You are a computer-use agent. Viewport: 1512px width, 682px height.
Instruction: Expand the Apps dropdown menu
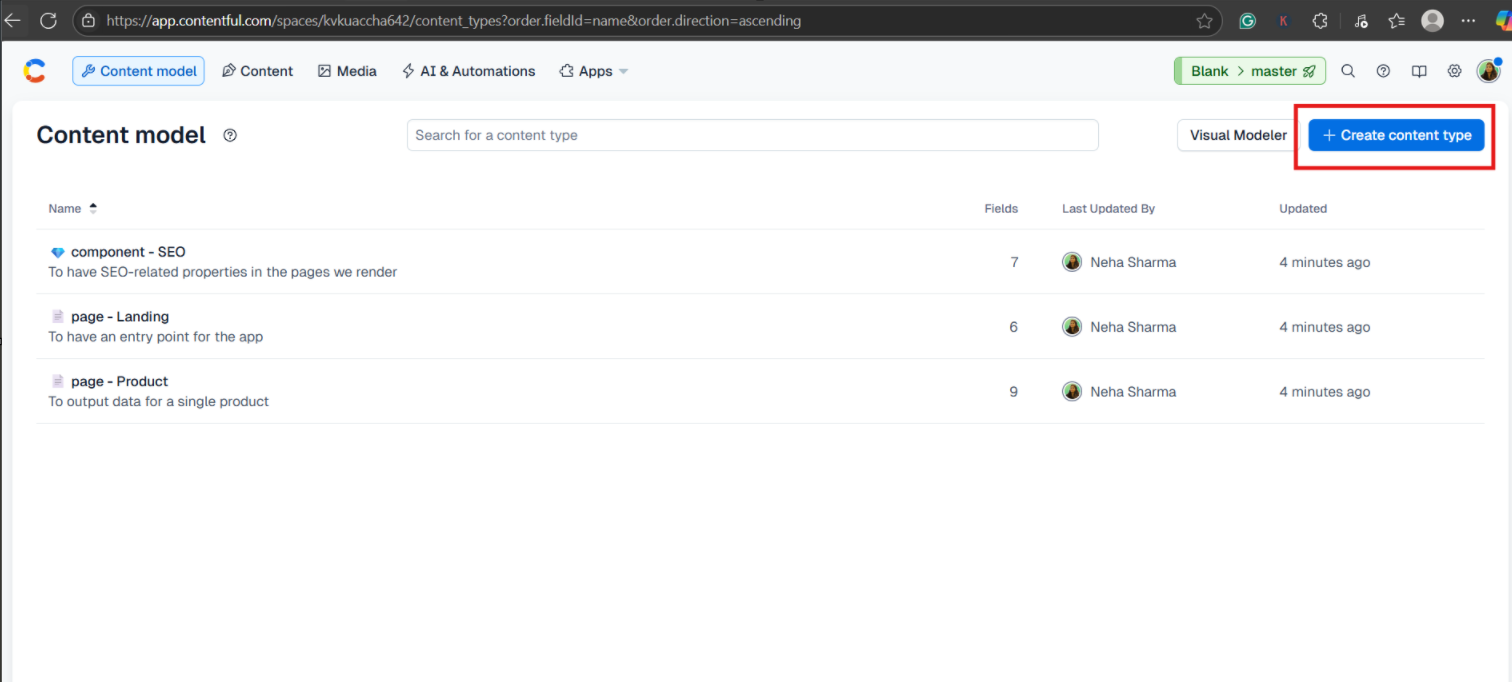[x=594, y=71]
